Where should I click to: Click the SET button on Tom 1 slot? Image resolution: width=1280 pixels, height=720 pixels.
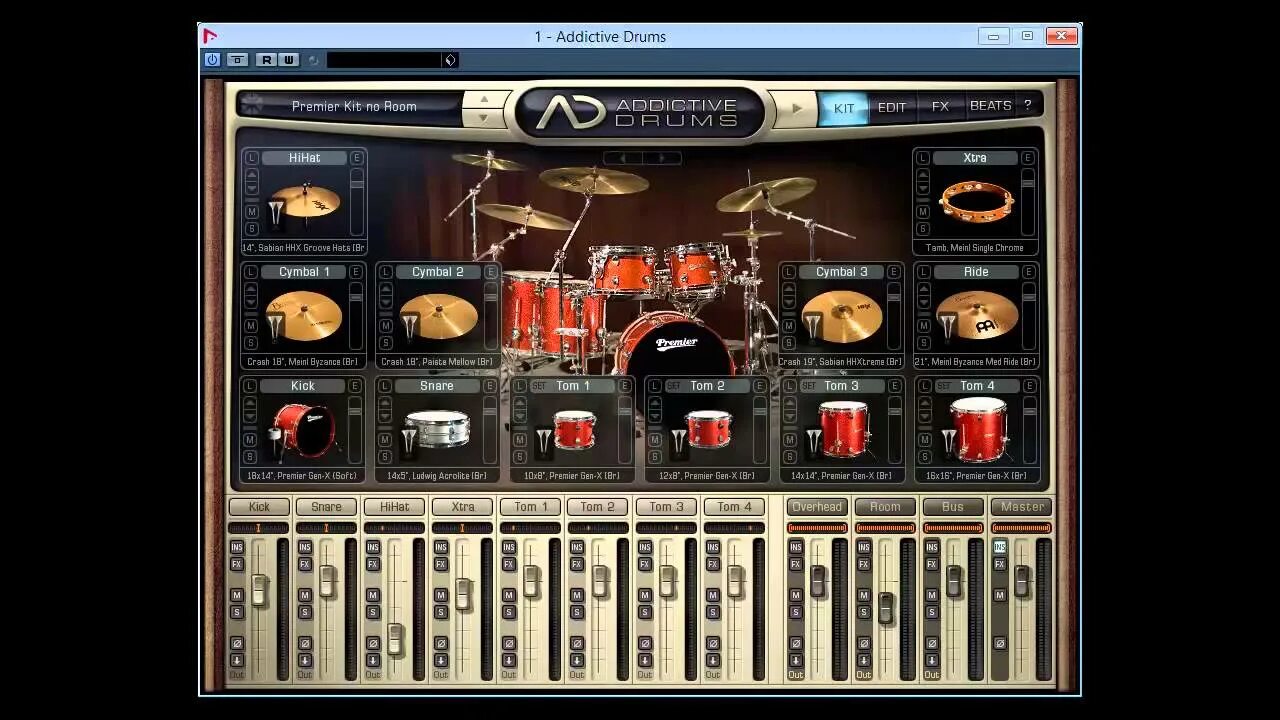coord(539,386)
